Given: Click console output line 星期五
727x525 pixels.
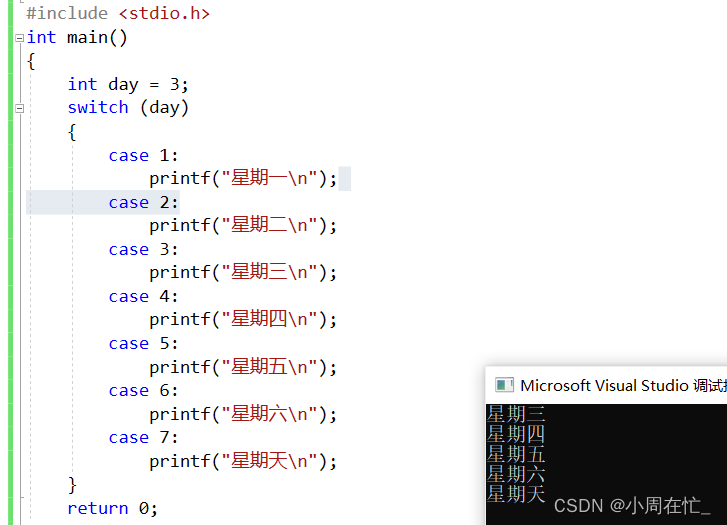Looking at the screenshot, I should click(516, 454).
